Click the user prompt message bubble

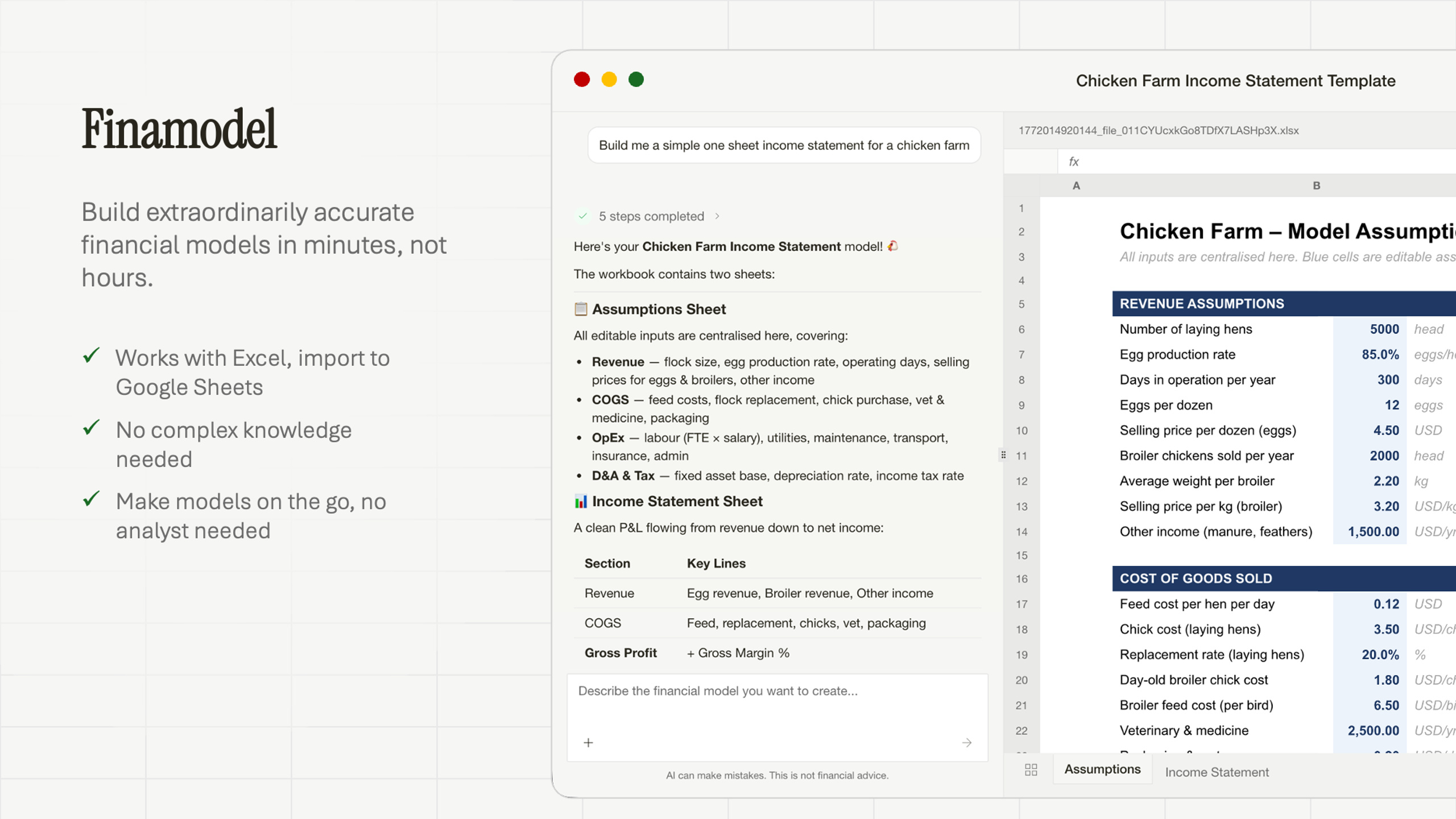point(784,145)
